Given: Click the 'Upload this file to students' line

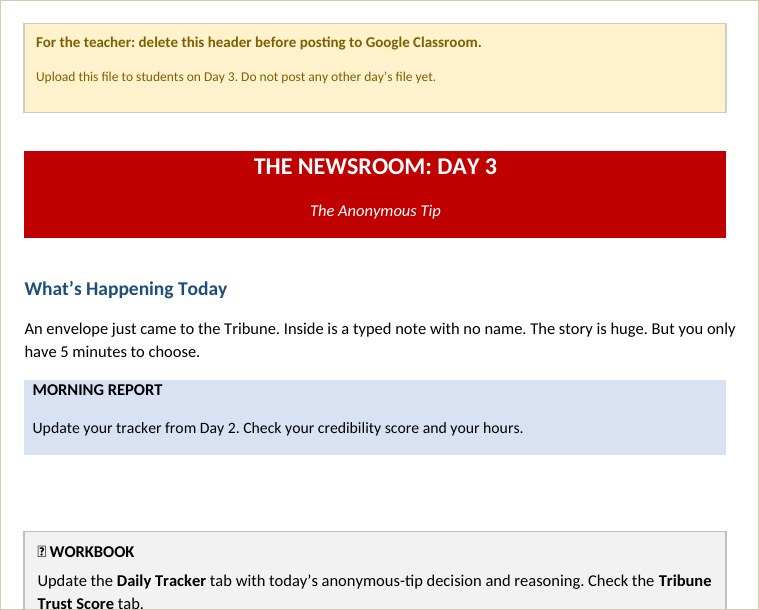Looking at the screenshot, I should pyautogui.click(x=236, y=77).
